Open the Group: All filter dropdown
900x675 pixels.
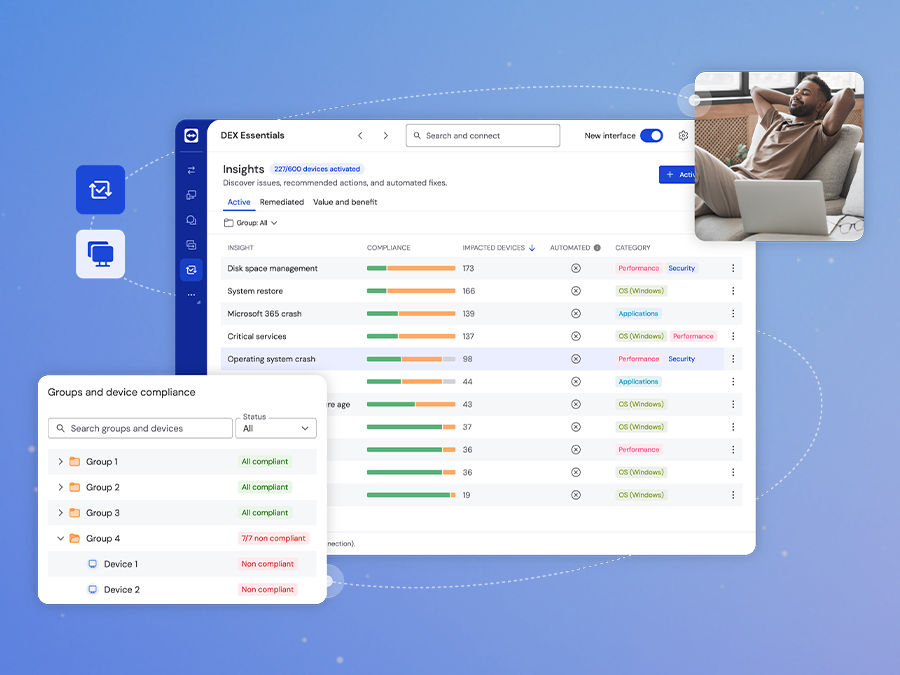point(250,223)
